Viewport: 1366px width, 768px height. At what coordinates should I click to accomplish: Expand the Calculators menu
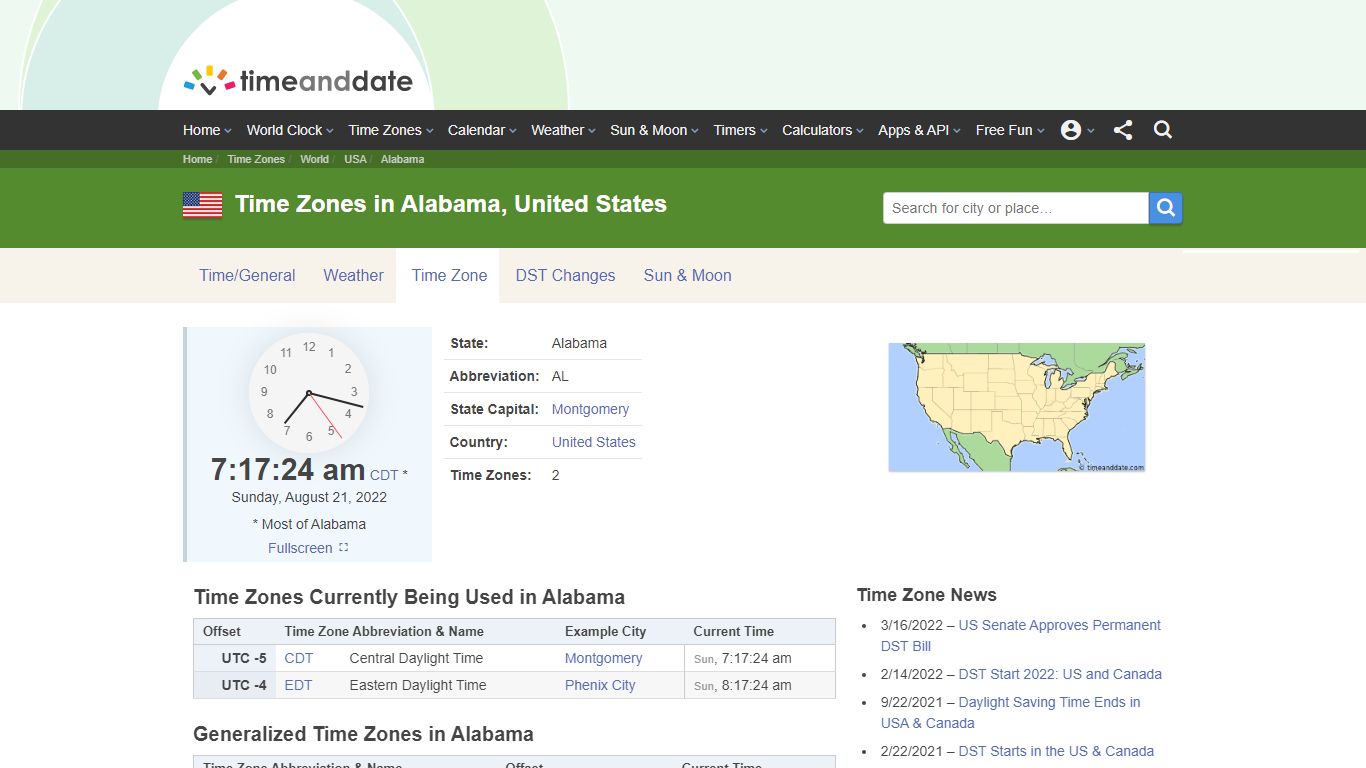(823, 130)
